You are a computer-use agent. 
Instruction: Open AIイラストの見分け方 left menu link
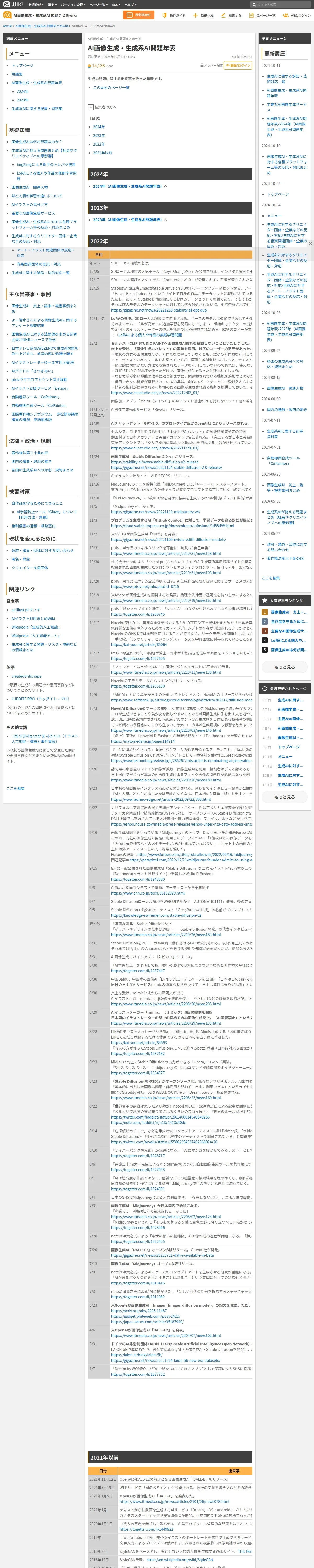tap(29, 205)
